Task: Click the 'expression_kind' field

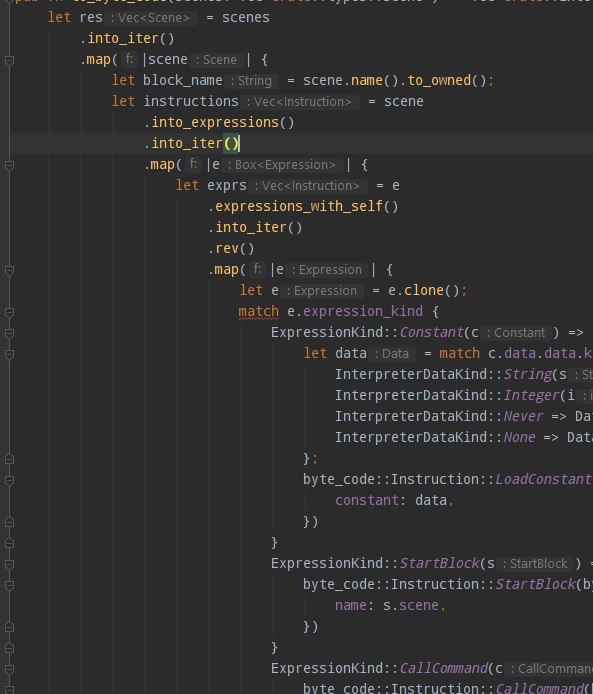Action: pos(363,311)
